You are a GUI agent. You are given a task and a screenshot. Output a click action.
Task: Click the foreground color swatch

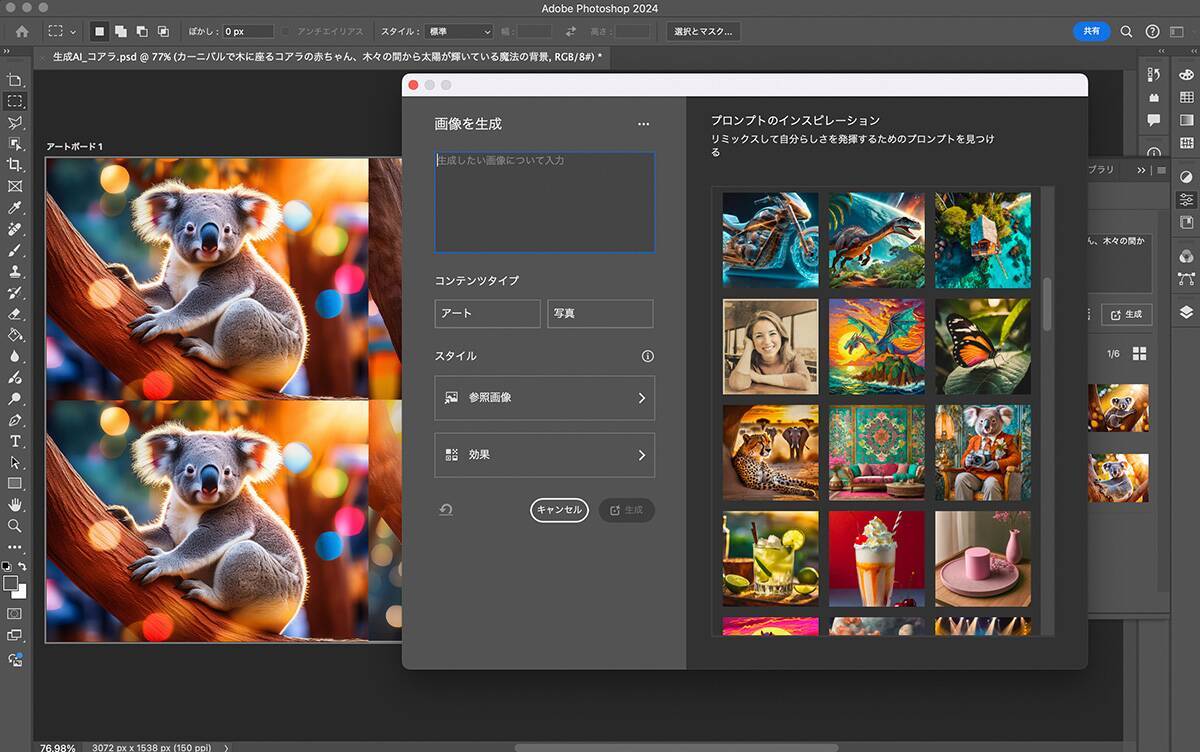(x=11, y=583)
